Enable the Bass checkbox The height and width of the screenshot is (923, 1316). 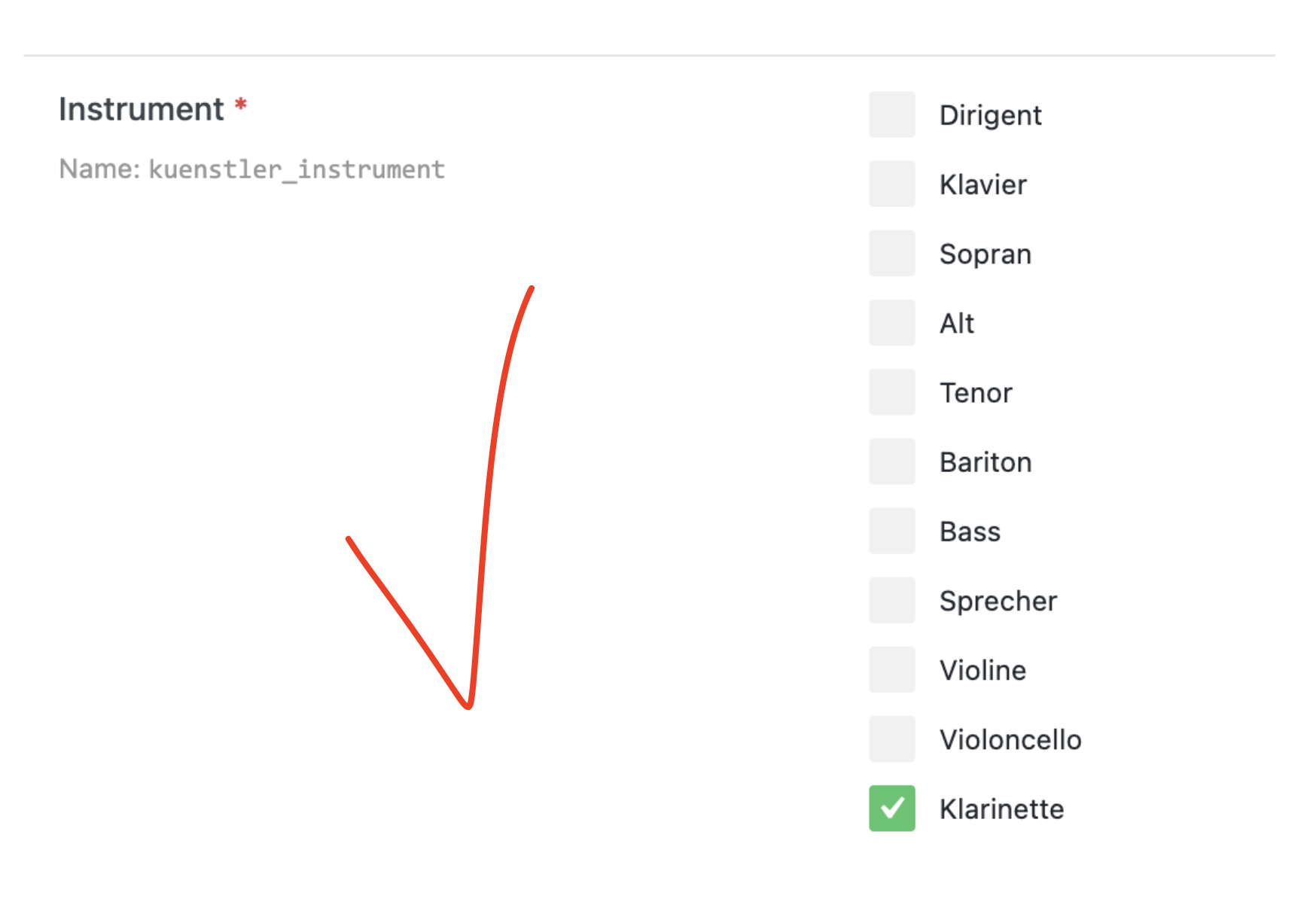[891, 531]
